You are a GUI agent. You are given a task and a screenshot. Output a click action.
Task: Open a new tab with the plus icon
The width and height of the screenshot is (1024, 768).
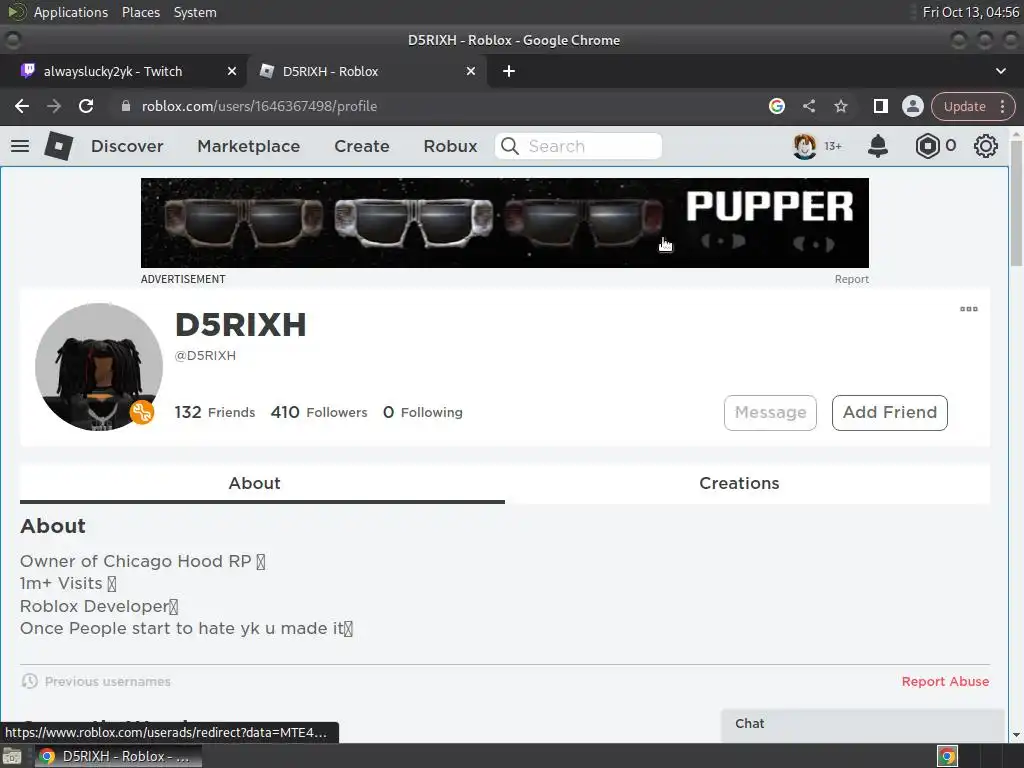click(509, 71)
